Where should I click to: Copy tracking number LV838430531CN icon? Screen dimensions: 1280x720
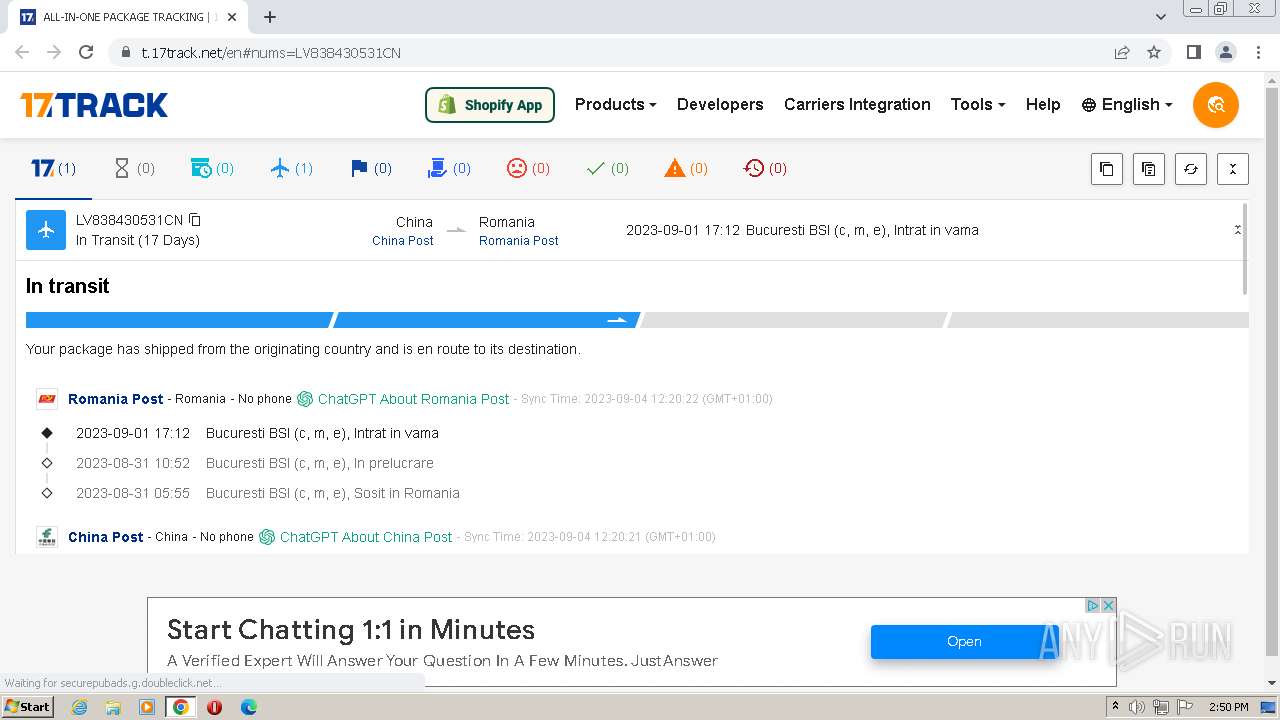point(195,220)
